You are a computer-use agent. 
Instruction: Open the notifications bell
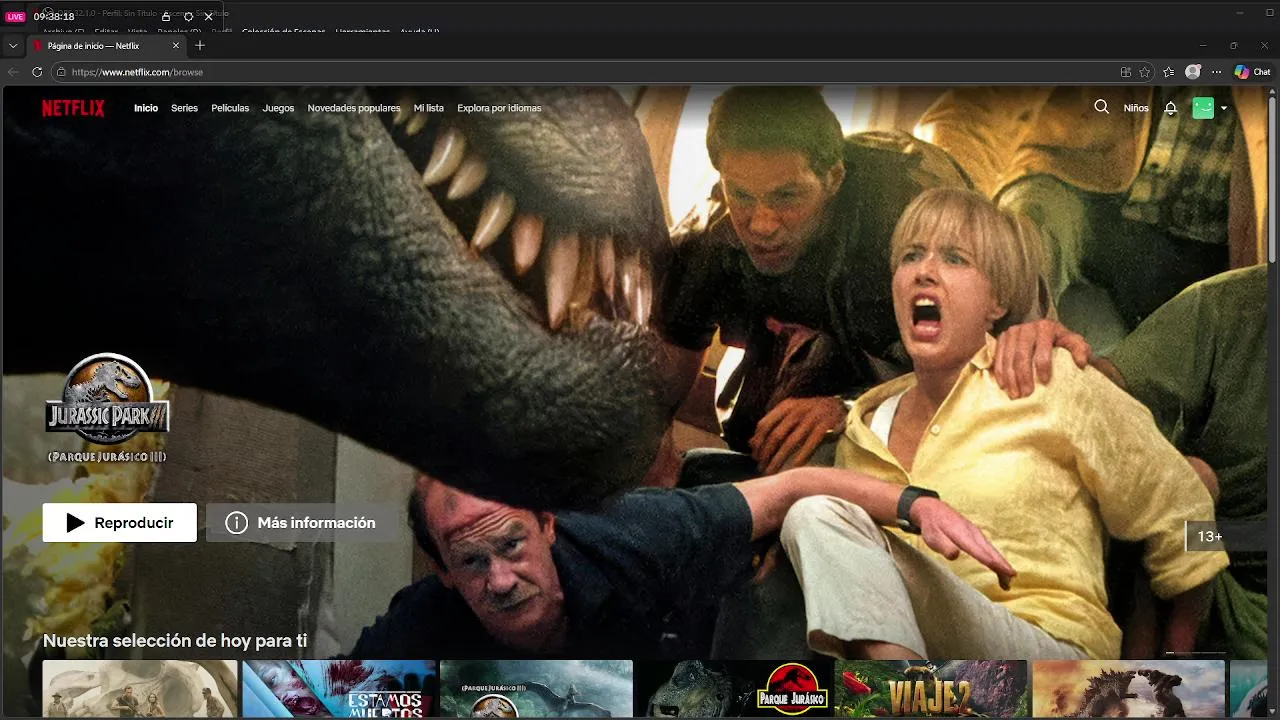coord(1171,108)
